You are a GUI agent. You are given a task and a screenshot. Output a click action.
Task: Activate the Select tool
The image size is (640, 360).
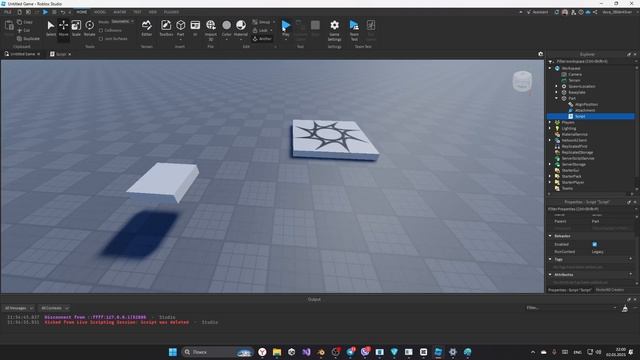pos(51,28)
